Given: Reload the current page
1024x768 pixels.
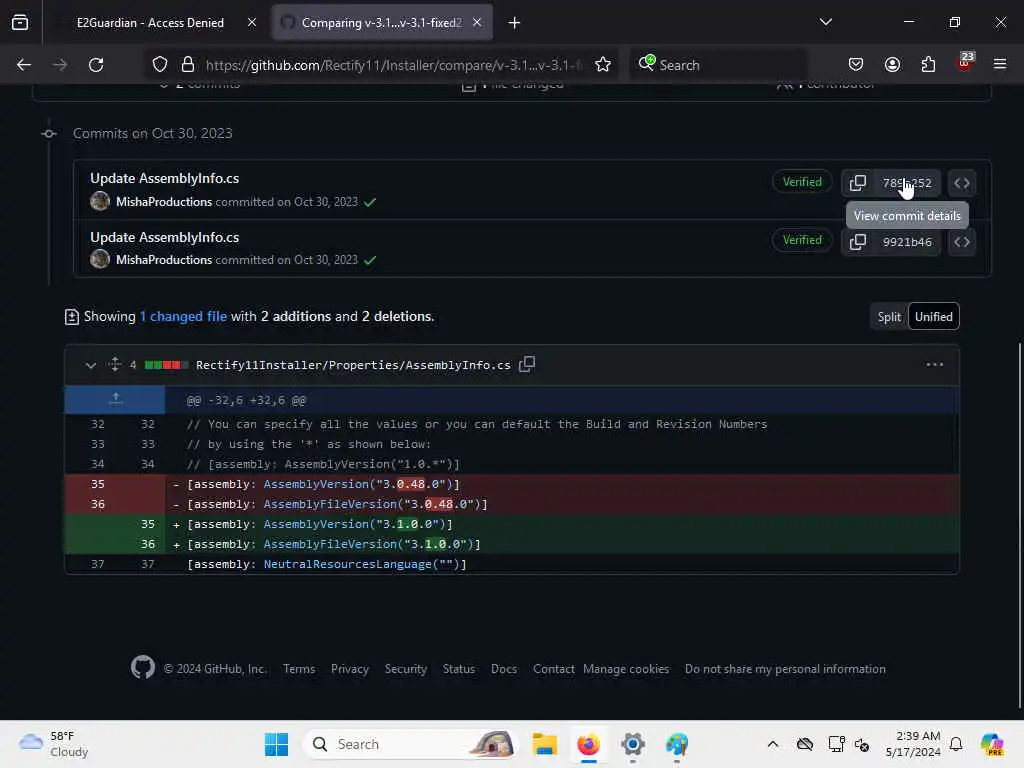Looking at the screenshot, I should pyautogui.click(x=96, y=65).
